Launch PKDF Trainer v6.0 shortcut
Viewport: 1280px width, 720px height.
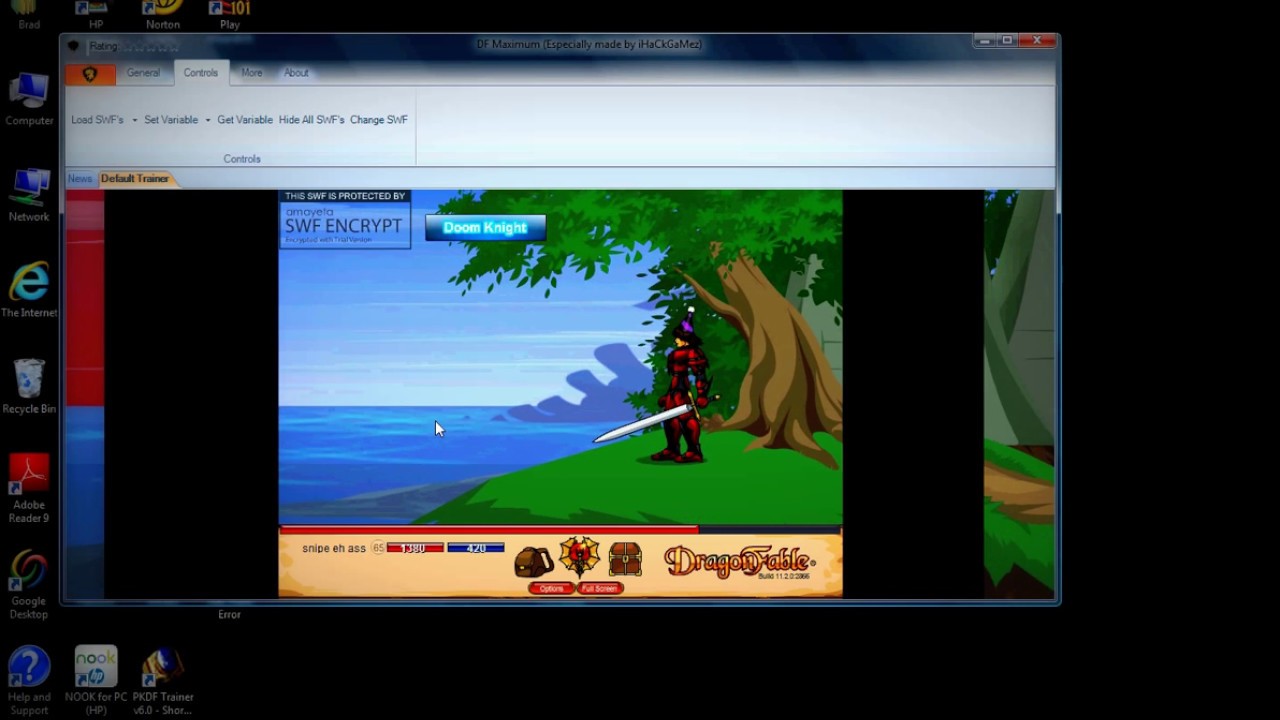coord(163,681)
